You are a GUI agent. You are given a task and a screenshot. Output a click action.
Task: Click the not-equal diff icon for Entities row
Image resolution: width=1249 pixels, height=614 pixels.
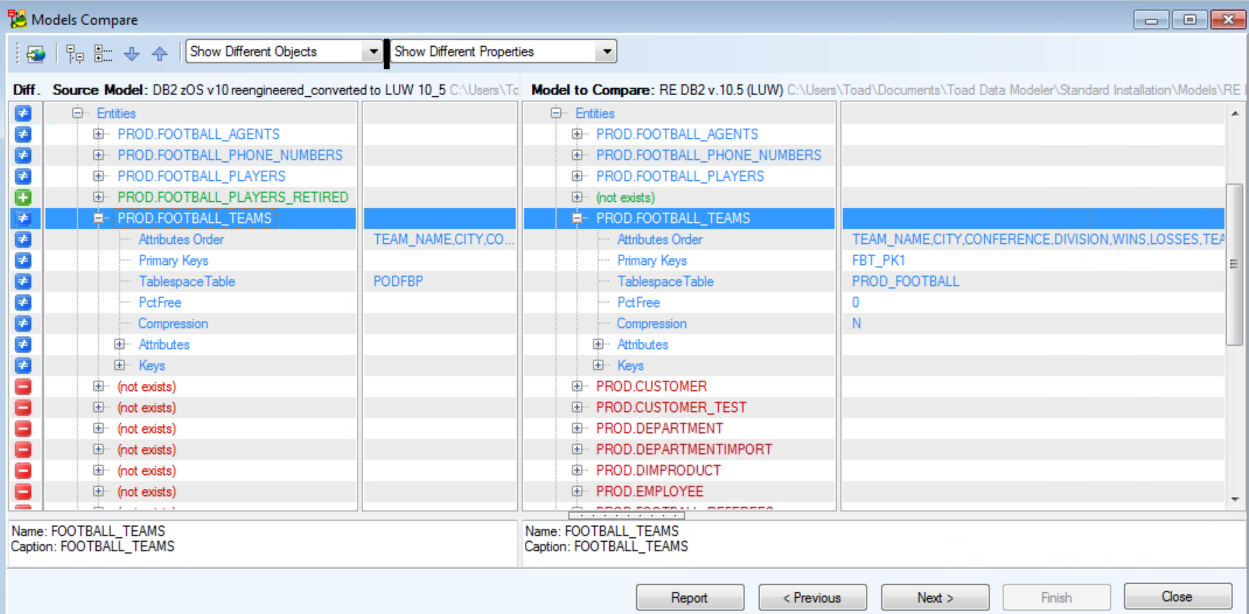coord(23,113)
